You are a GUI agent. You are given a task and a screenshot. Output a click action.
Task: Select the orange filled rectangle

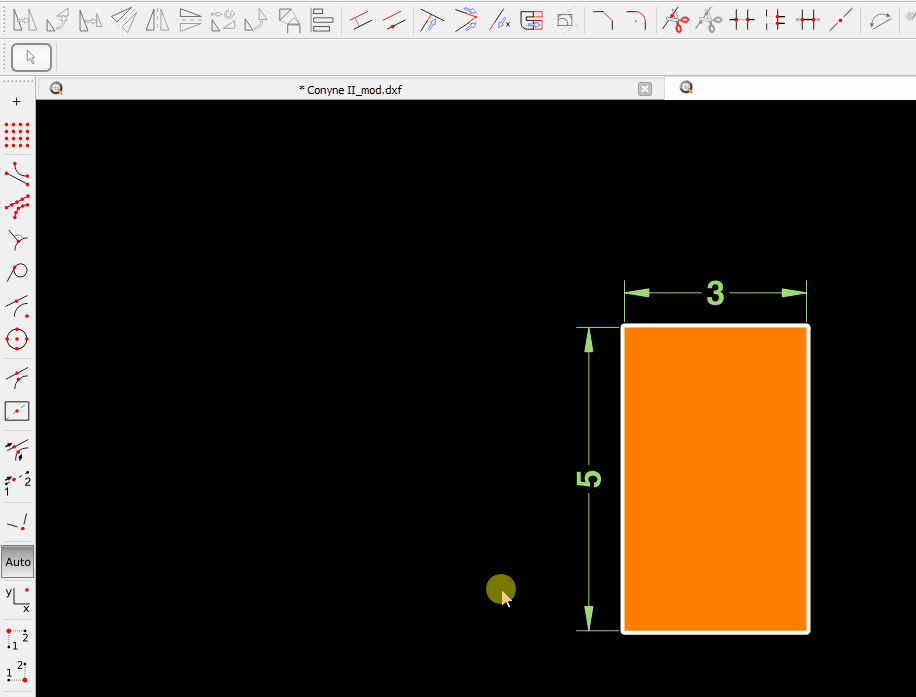715,479
